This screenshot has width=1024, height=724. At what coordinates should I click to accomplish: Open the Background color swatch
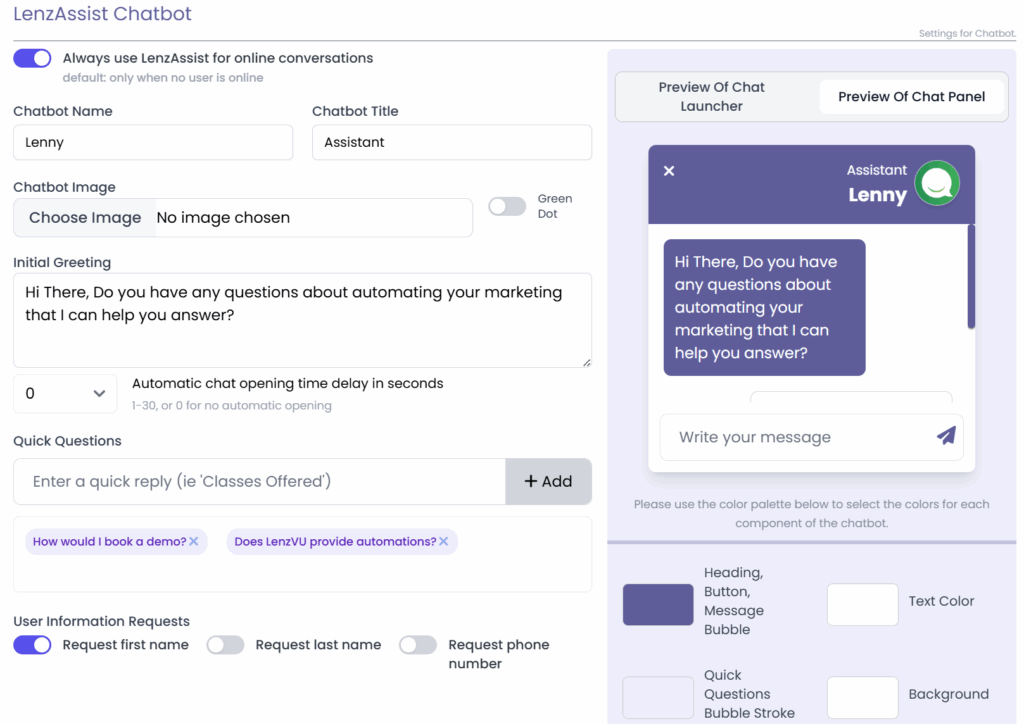[863, 697]
